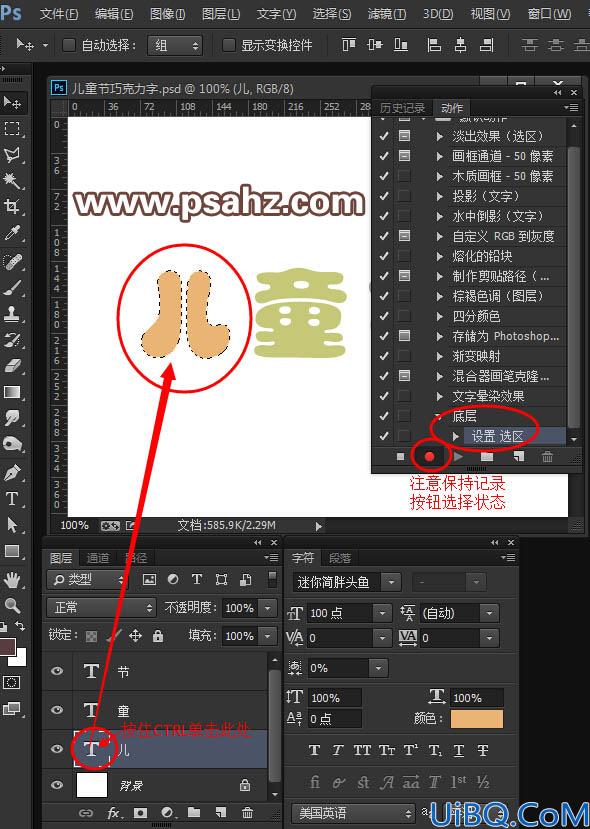
Task: Create a new action set folder
Action: [x=486, y=456]
